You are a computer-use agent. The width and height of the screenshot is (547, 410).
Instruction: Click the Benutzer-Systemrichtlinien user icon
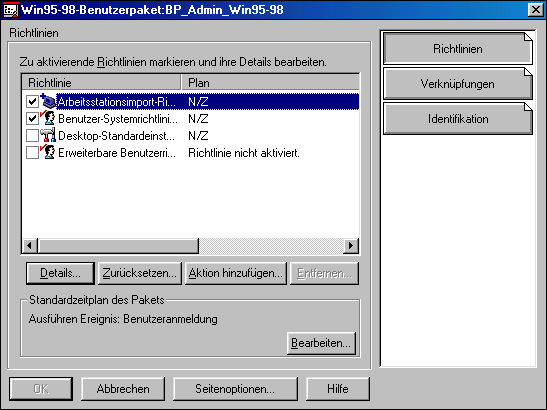[48, 118]
